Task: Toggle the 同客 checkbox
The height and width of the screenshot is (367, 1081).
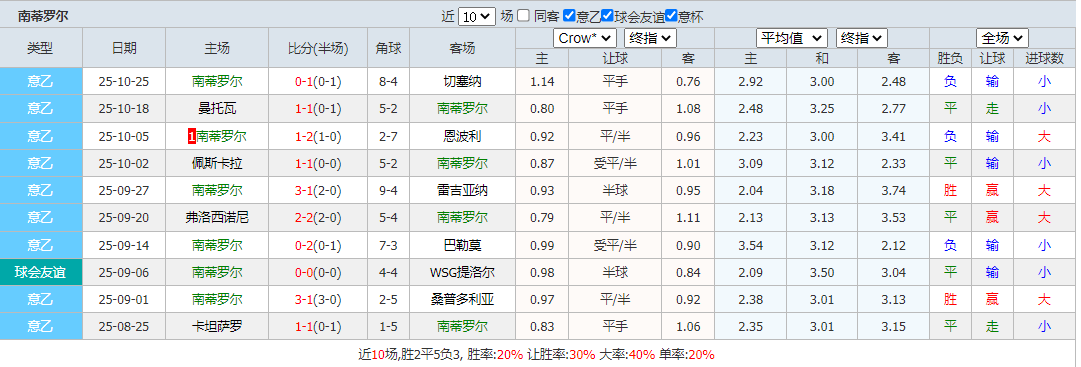Action: (x=524, y=15)
